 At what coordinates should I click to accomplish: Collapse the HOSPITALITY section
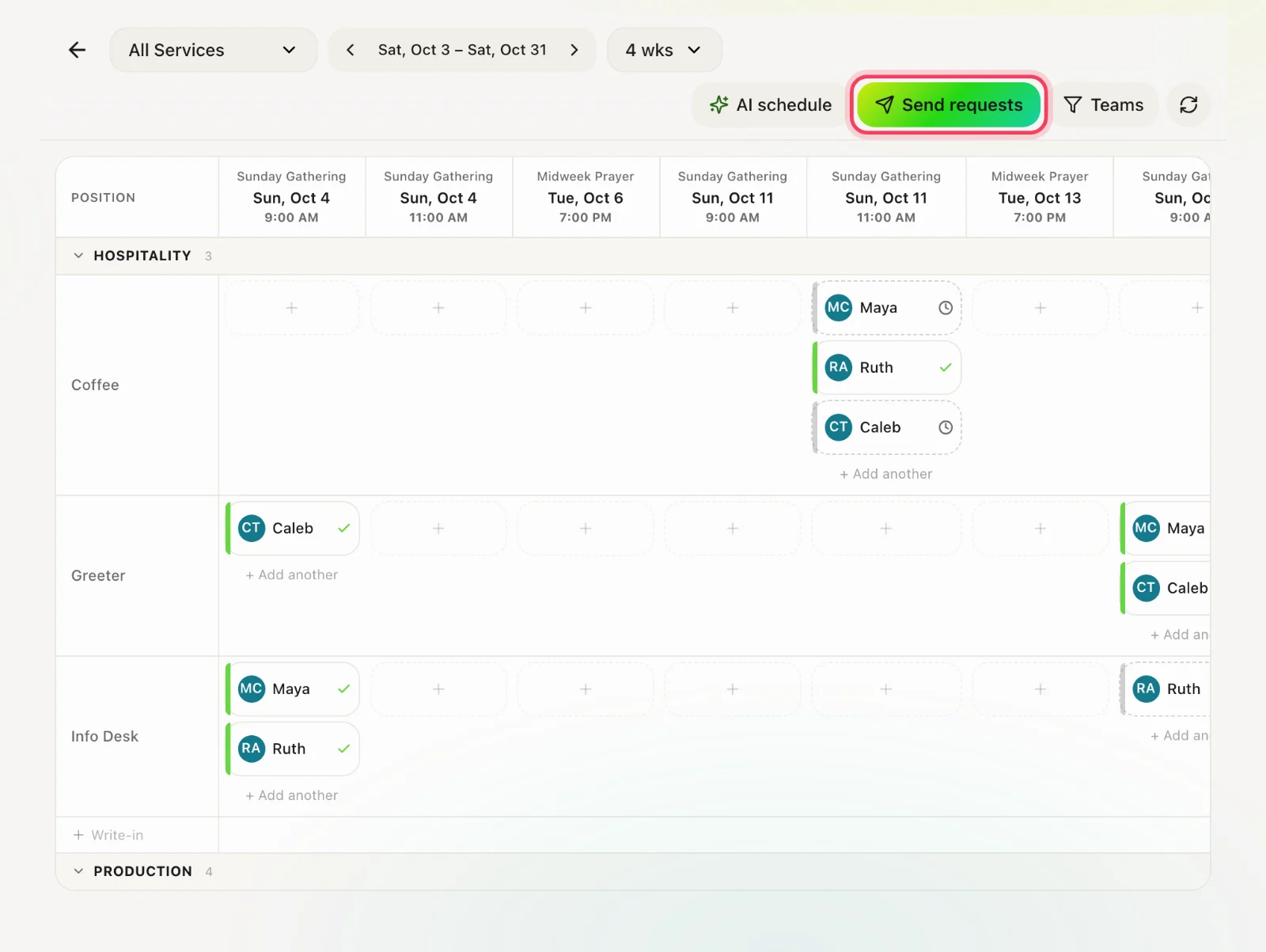[x=78, y=256]
